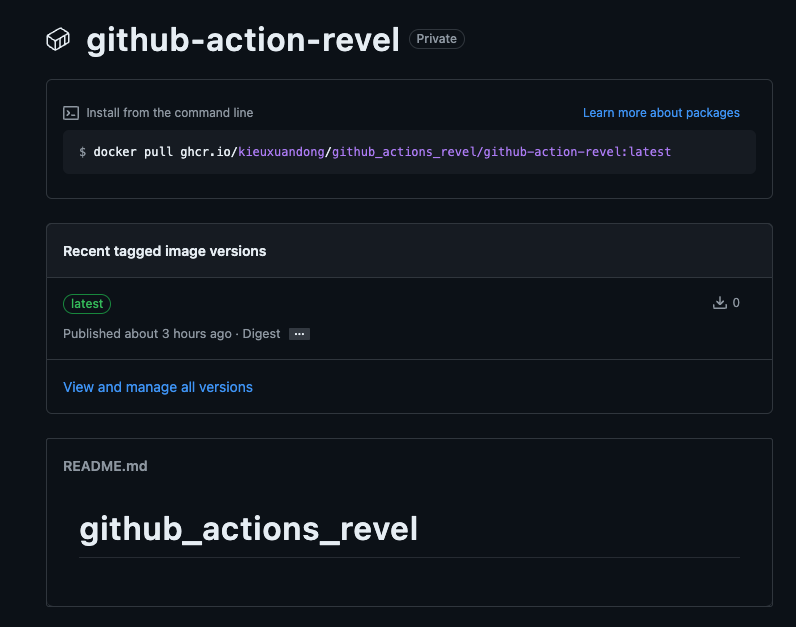The image size is (796, 627).
Task: Open Learn more about packages link
Action: [661, 113]
